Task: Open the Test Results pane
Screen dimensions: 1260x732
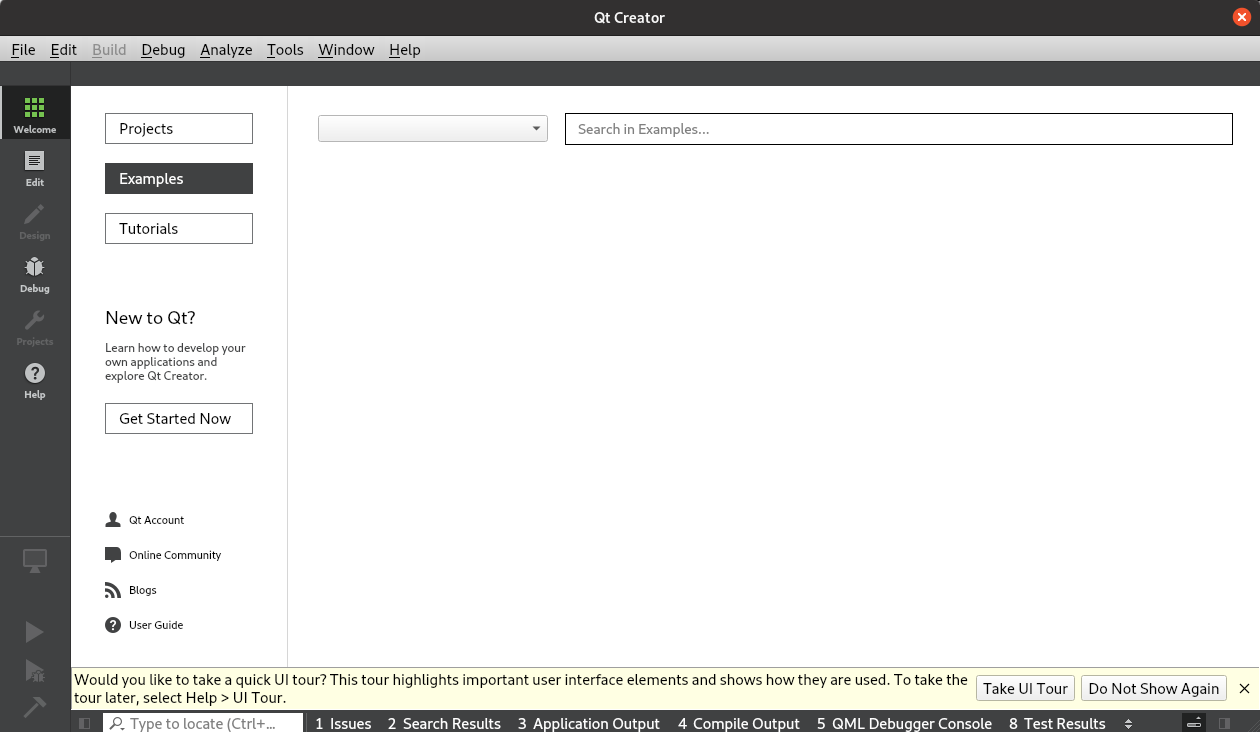Action: tap(1057, 723)
